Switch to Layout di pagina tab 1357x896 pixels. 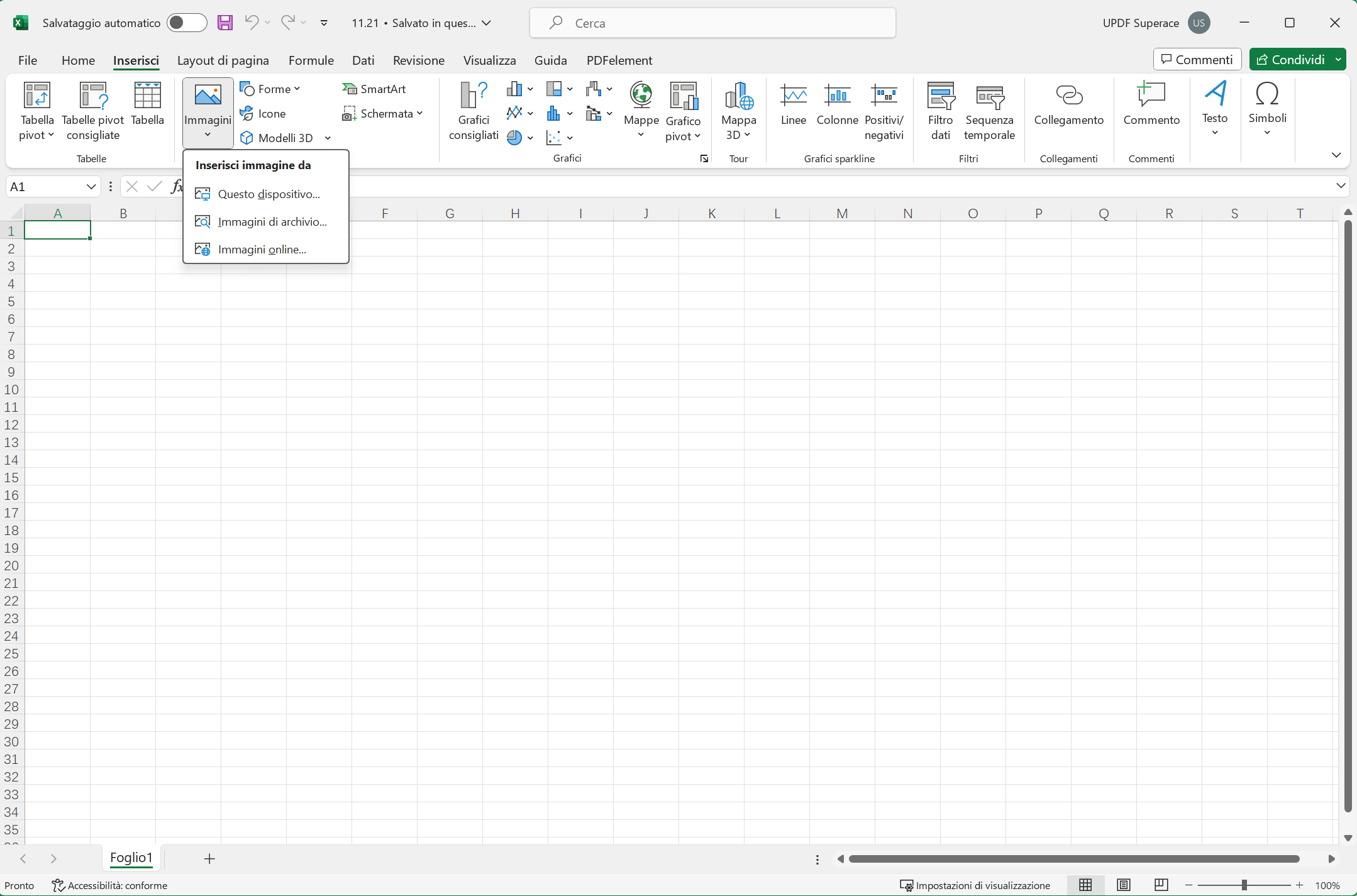click(x=223, y=60)
